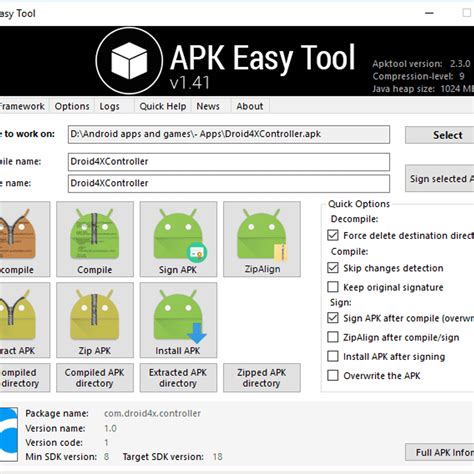Uncheck Skip changes detection
Image resolution: width=474 pixels, height=474 pixels.
coord(333,268)
